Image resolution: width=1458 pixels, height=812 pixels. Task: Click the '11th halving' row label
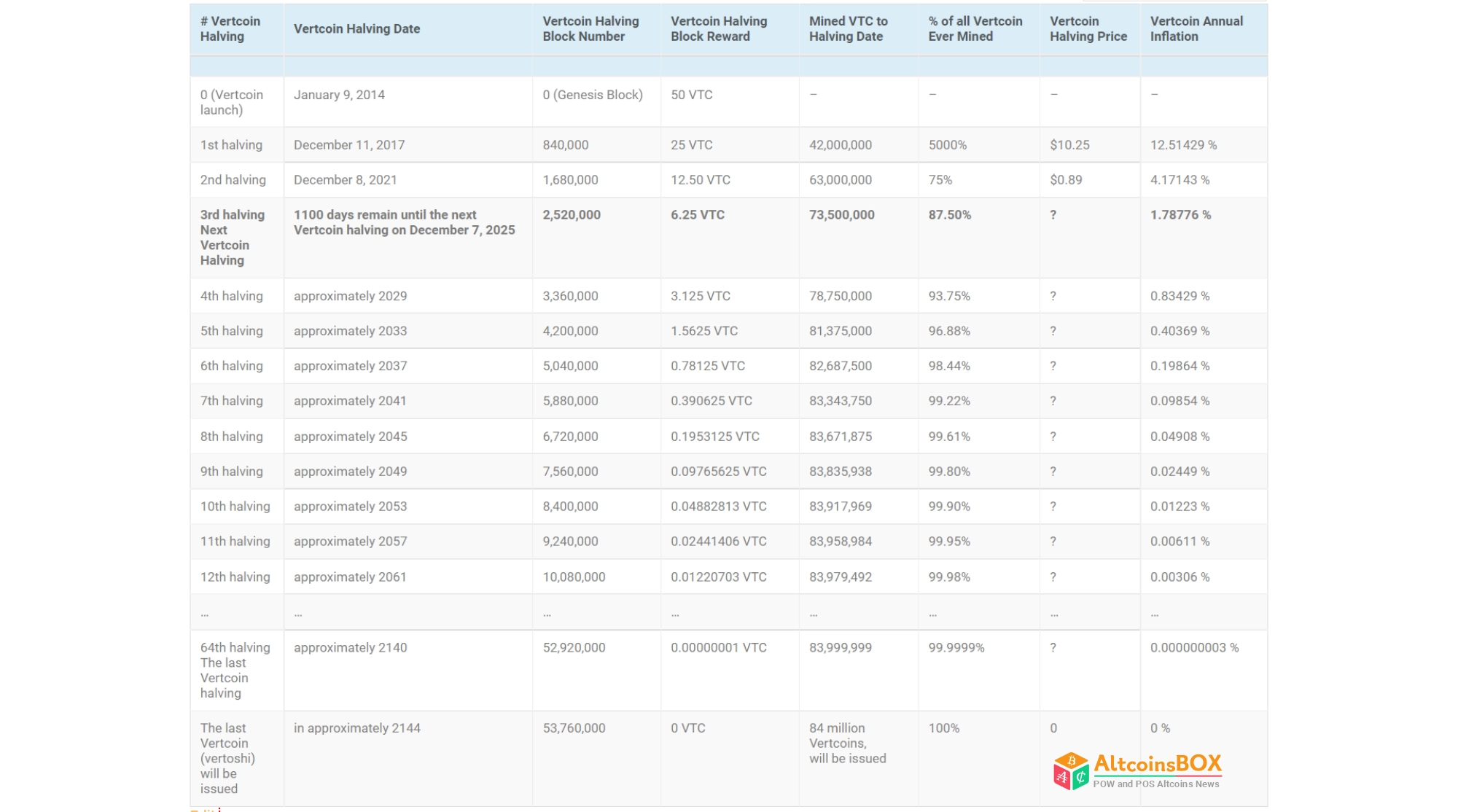[235, 542]
